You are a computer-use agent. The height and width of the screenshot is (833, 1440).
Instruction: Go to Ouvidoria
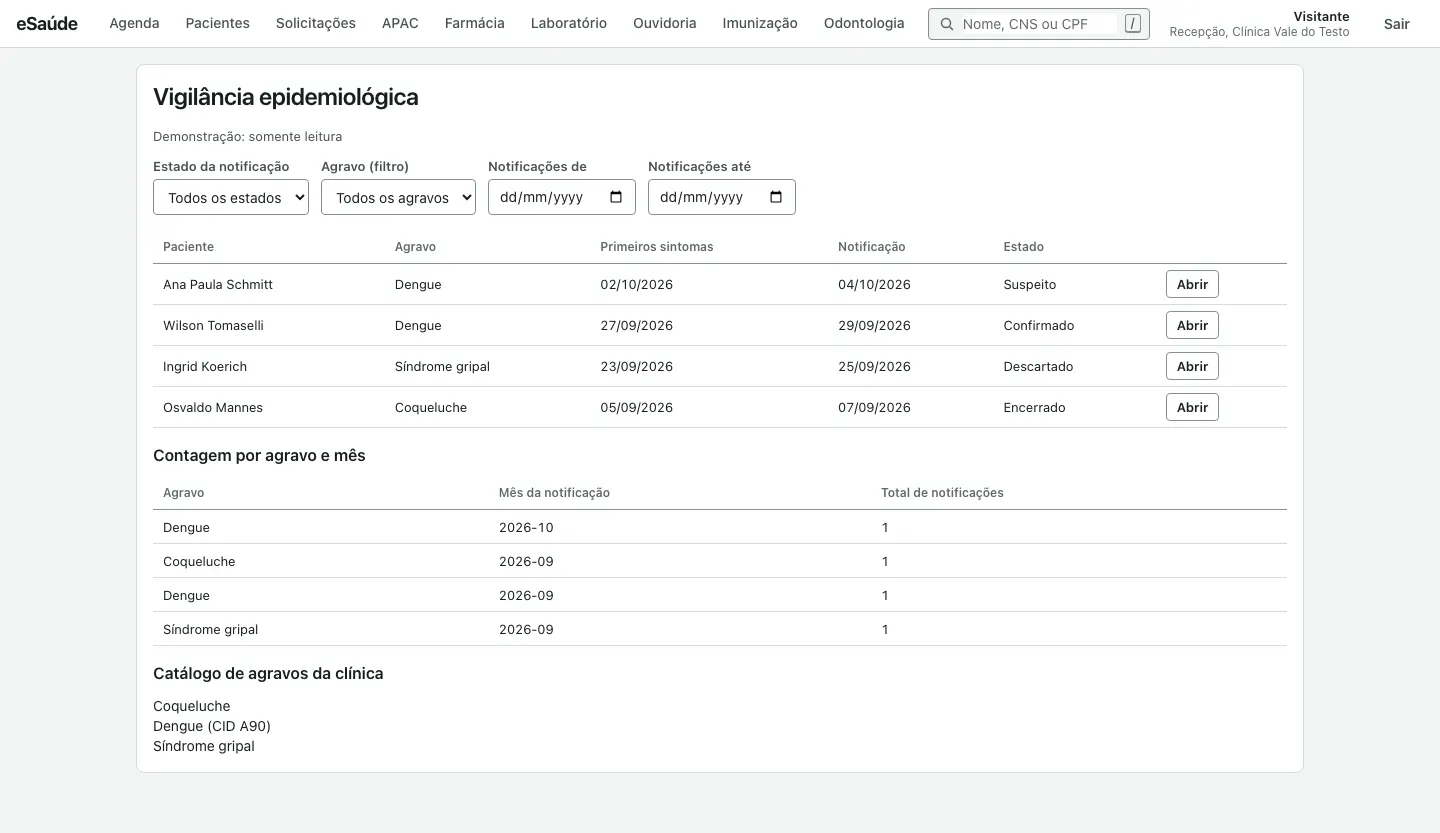pos(665,23)
